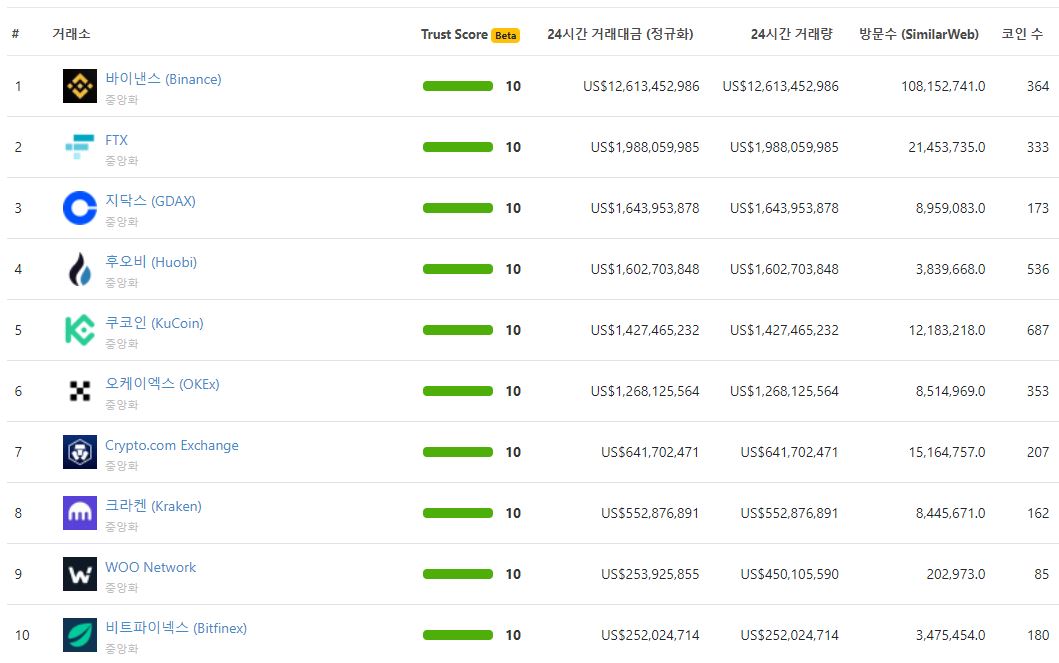This screenshot has width=1059, height=663.
Task: Click the KuCoin green logo icon
Action: pos(80,329)
